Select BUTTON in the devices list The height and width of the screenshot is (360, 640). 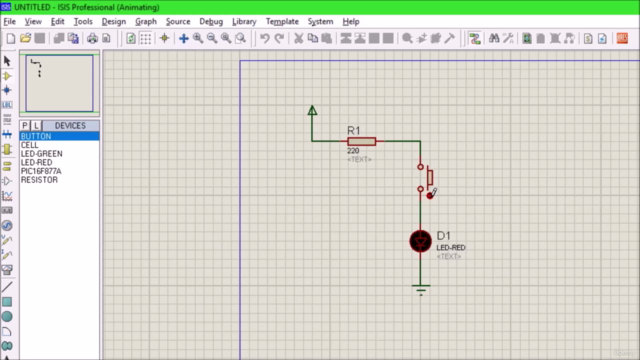59,136
